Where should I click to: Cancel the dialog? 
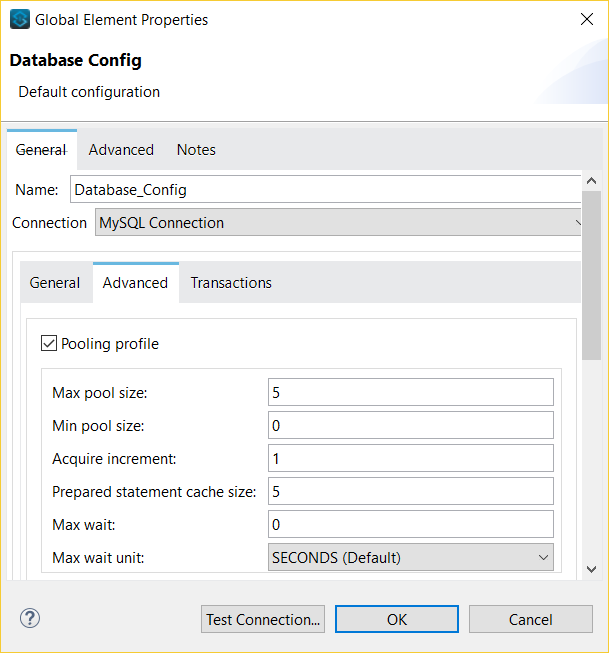[x=530, y=619]
